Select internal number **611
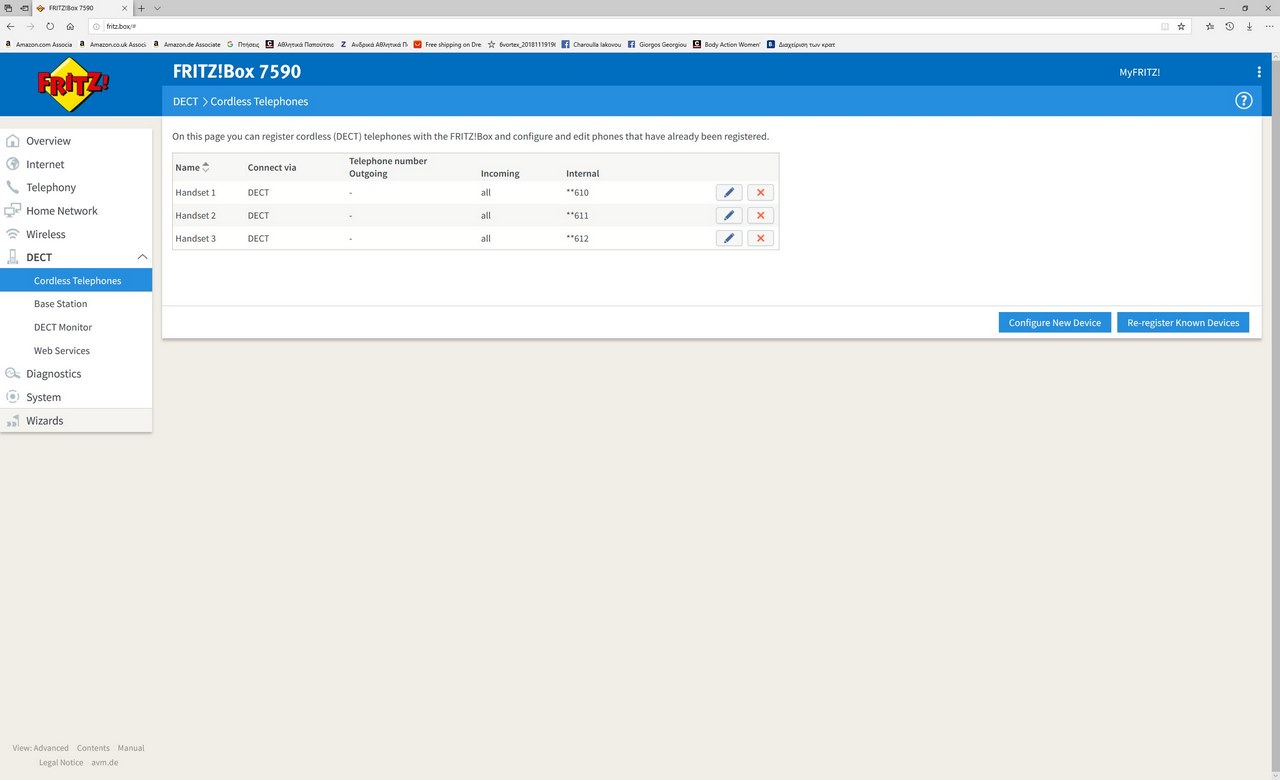 coord(577,215)
